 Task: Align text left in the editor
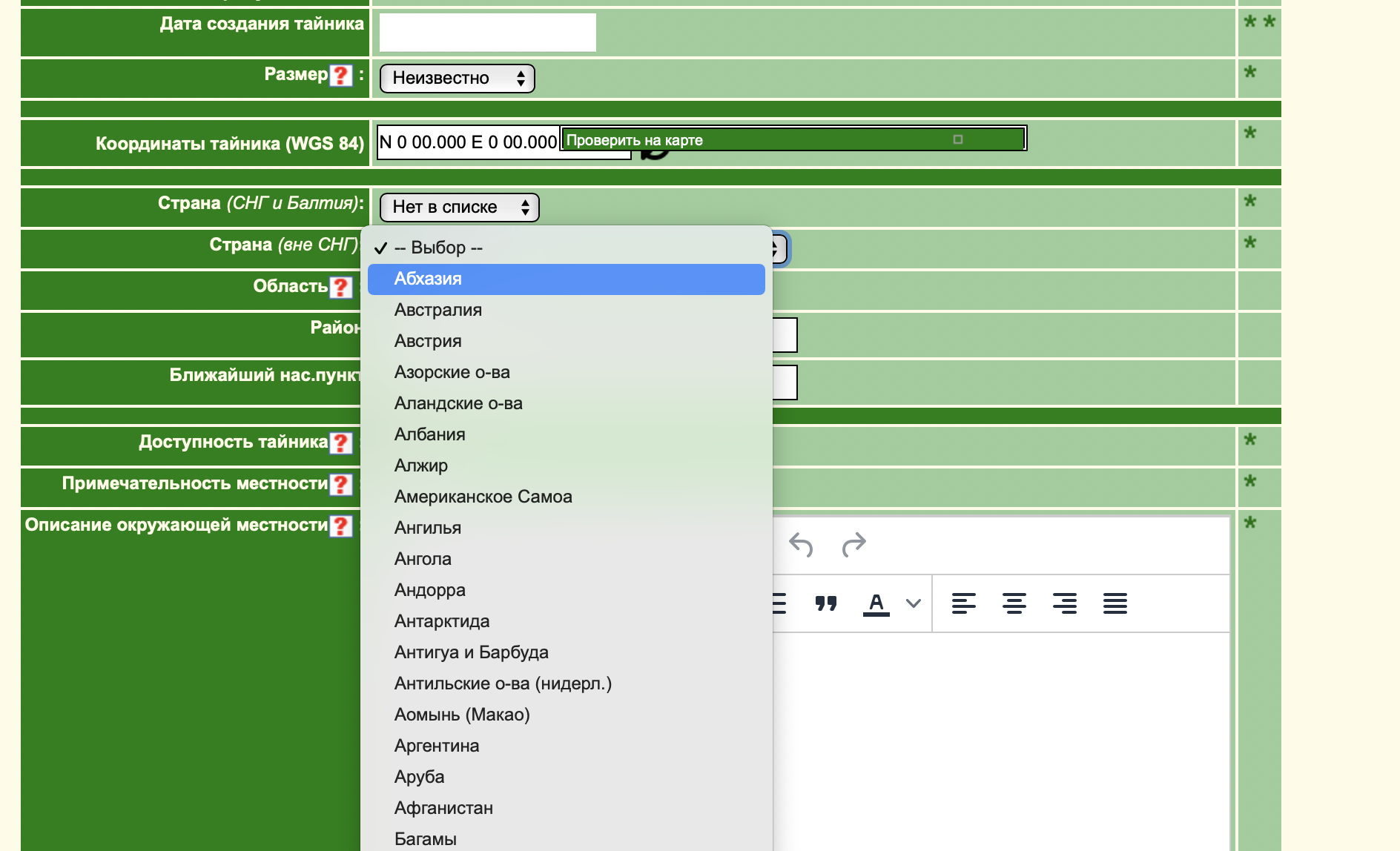(963, 603)
